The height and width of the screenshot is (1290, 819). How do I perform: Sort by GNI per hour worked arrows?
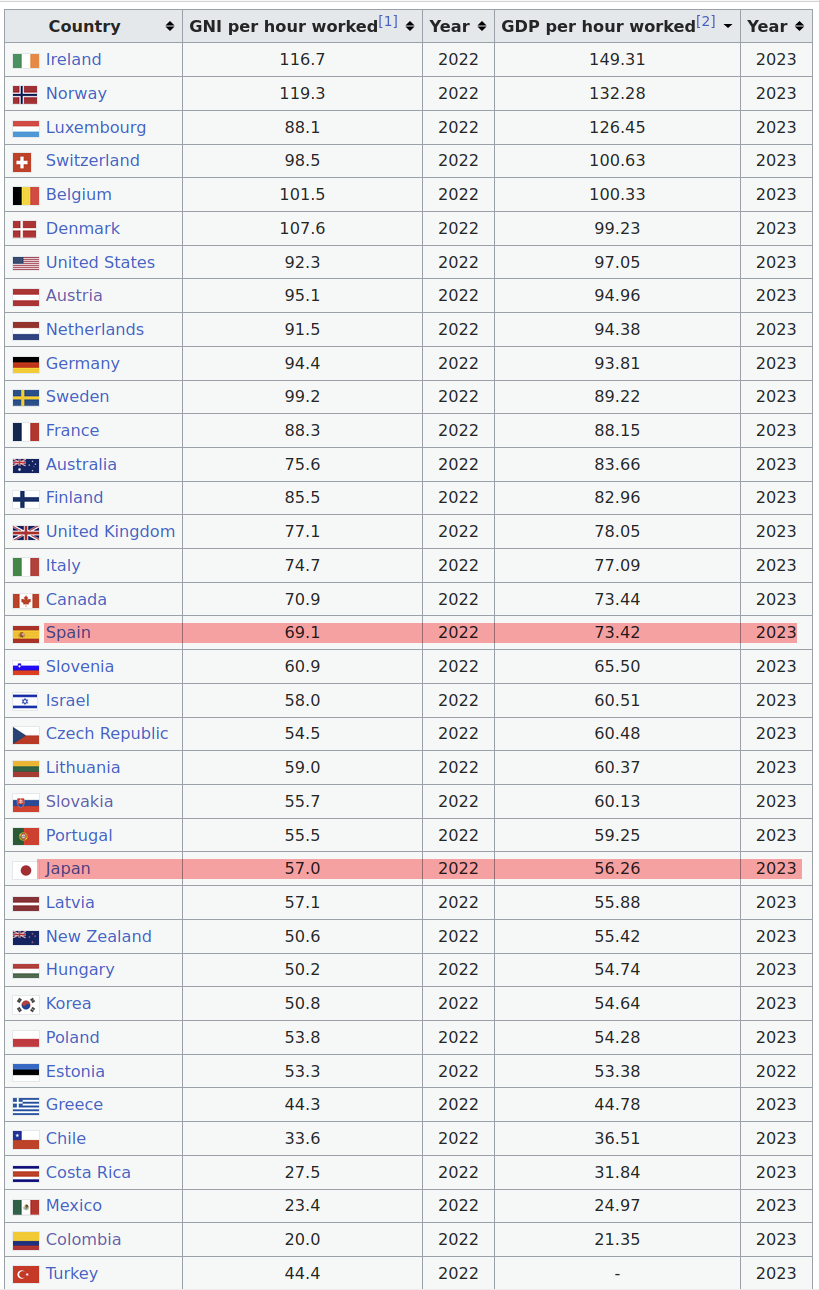click(410, 26)
